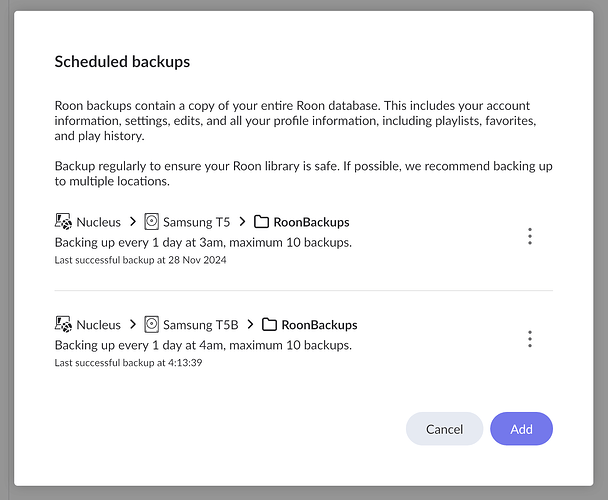608x500 pixels.
Task: Click chevron between Nucleus and Samsung T5
Action: pyautogui.click(x=133, y=221)
